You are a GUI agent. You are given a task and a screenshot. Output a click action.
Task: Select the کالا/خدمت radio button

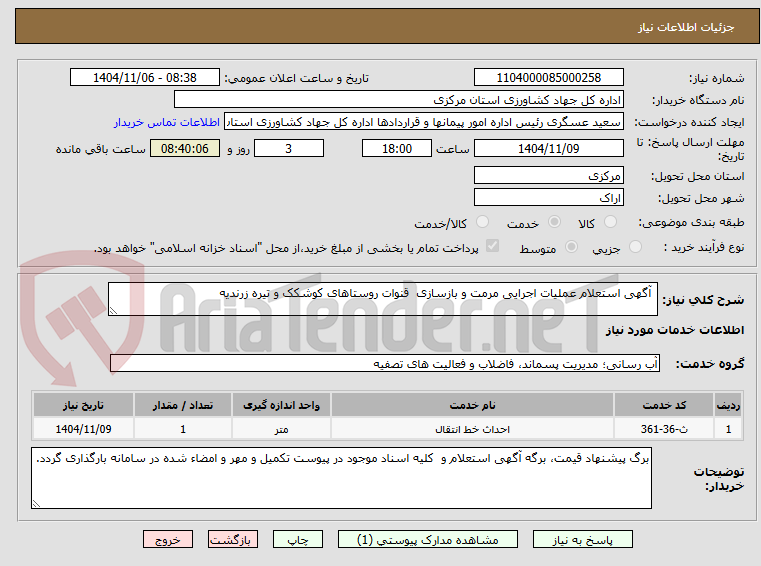click(x=482, y=222)
